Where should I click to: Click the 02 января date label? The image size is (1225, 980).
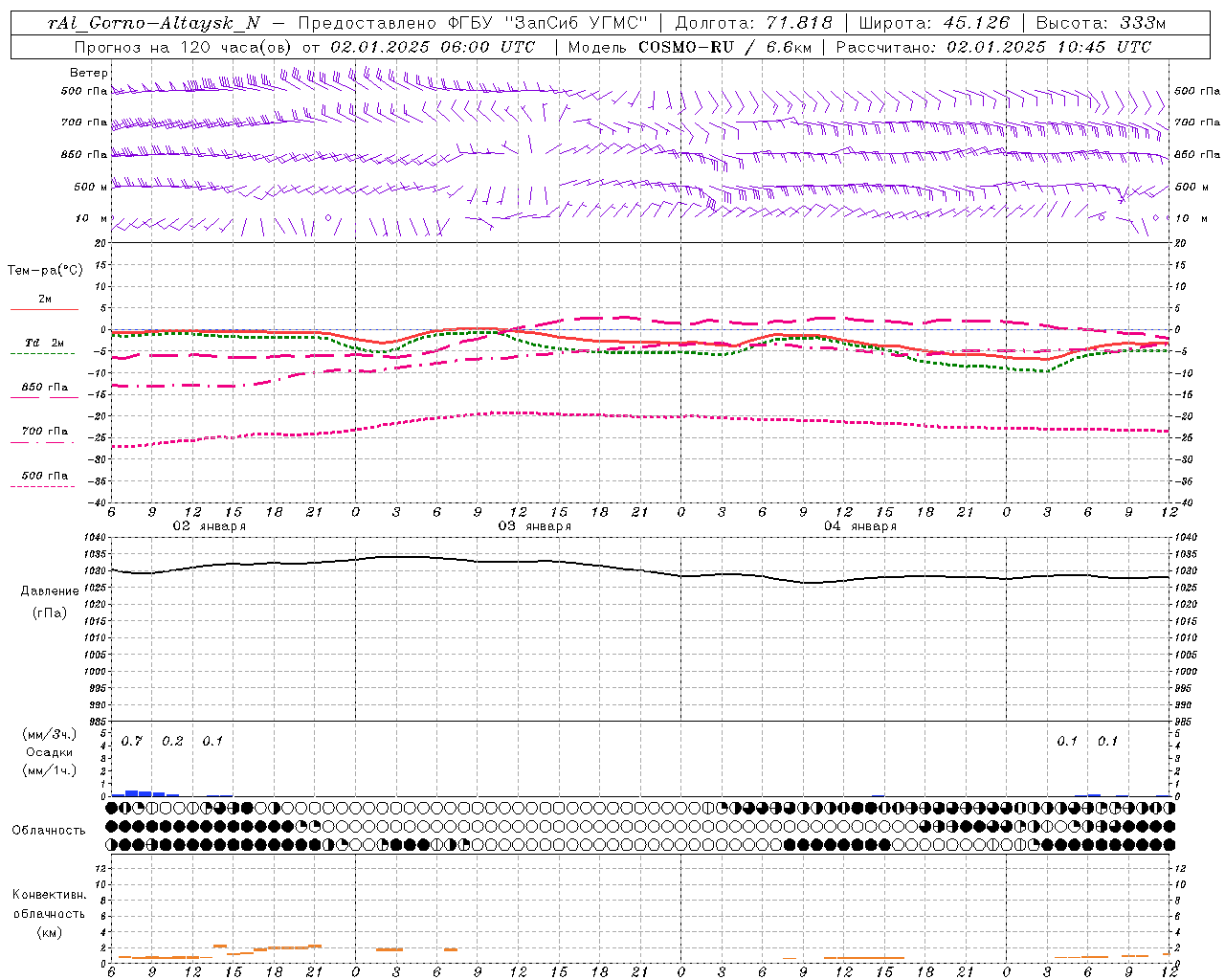pyautogui.click(x=209, y=526)
